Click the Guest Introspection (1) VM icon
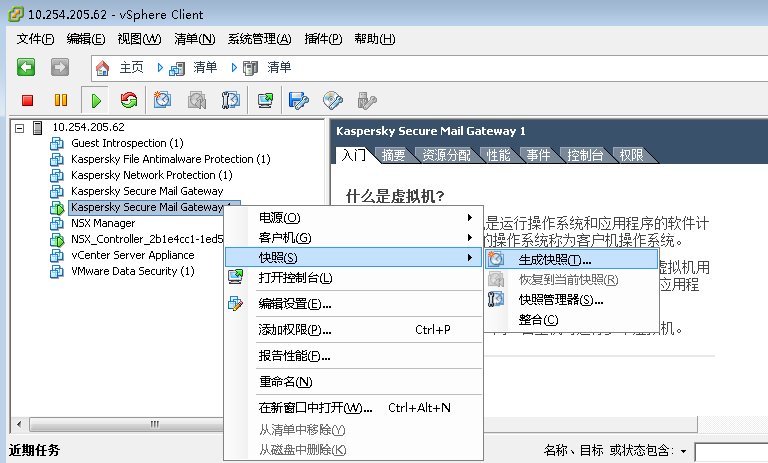The width and height of the screenshot is (768, 463). click(57, 144)
